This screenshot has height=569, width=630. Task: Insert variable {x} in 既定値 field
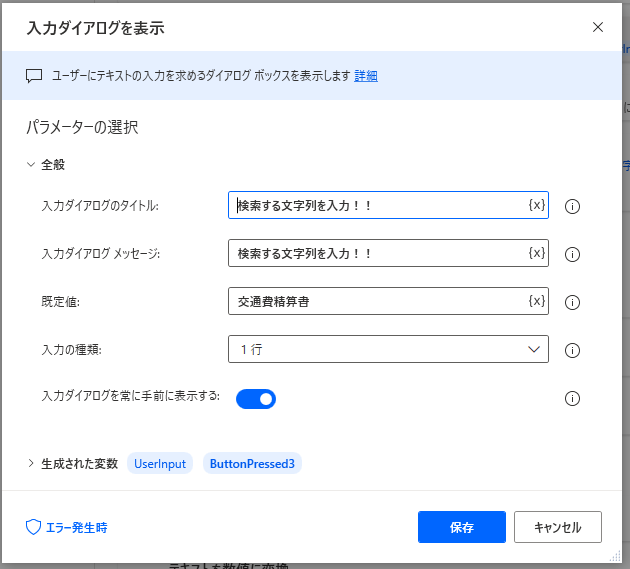tap(537, 301)
